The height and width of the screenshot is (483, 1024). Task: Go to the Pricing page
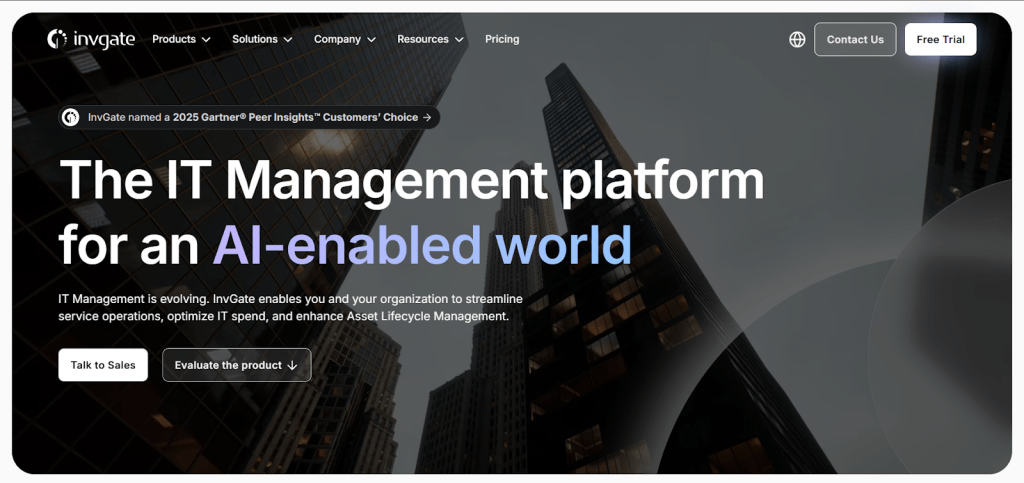pyautogui.click(x=502, y=39)
